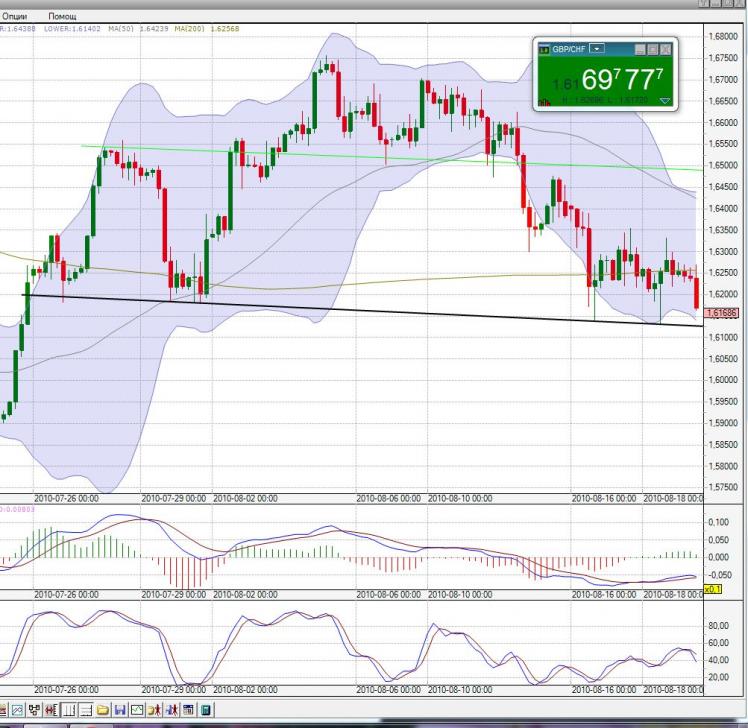Click the middle window button of GBP/CHF widget
This screenshot has width=748, height=728.
(x=653, y=49)
